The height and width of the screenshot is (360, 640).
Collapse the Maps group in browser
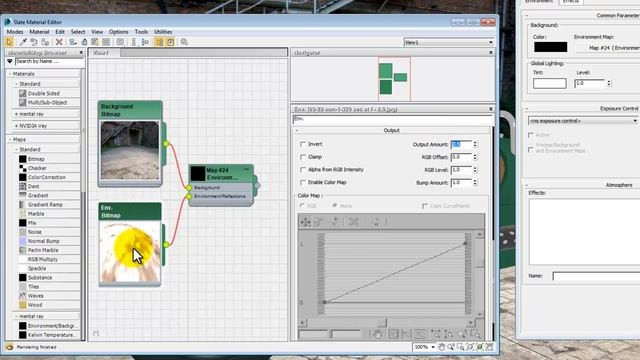10,140
